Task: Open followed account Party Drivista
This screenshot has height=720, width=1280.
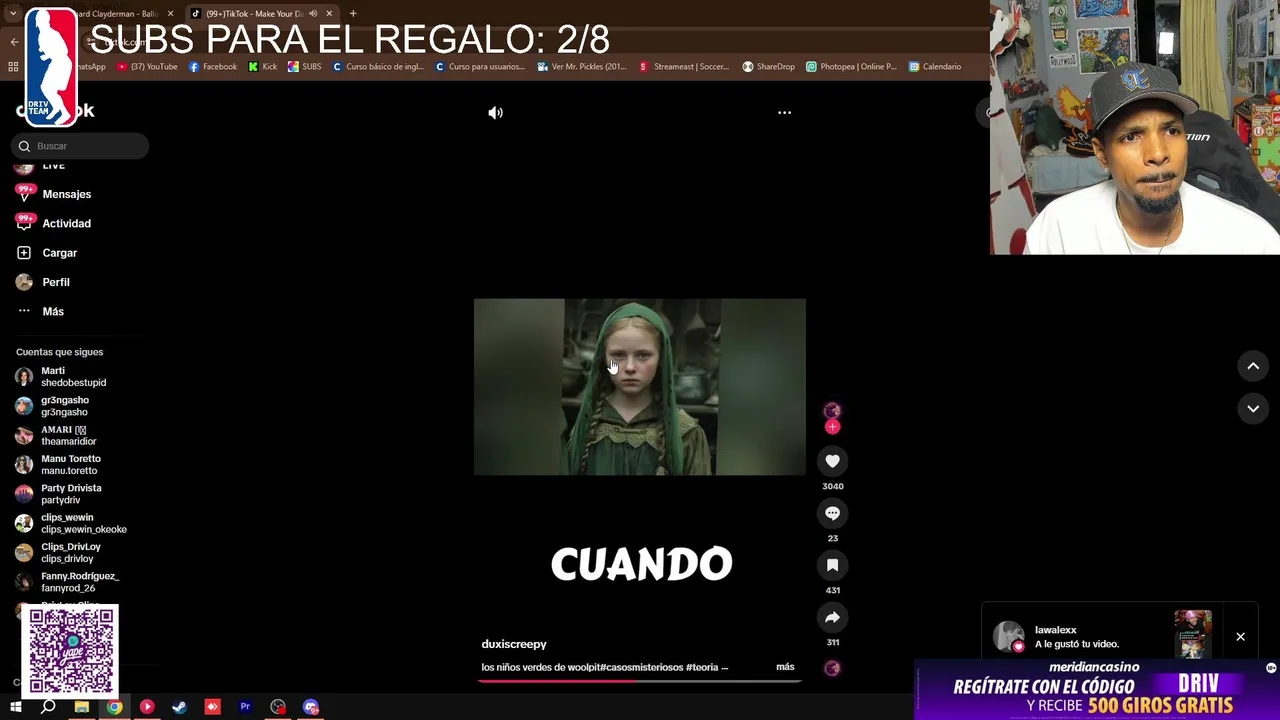Action: 59,494
